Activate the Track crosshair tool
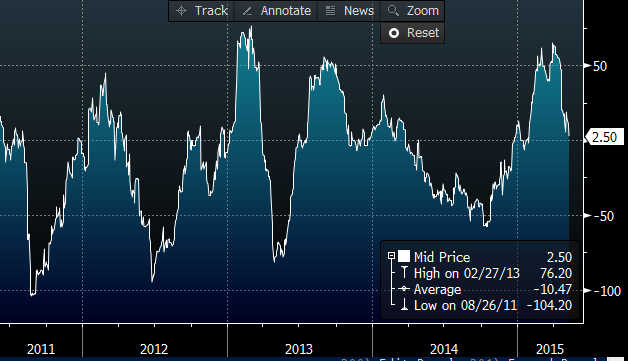The height and width of the screenshot is (361, 628). (201, 11)
